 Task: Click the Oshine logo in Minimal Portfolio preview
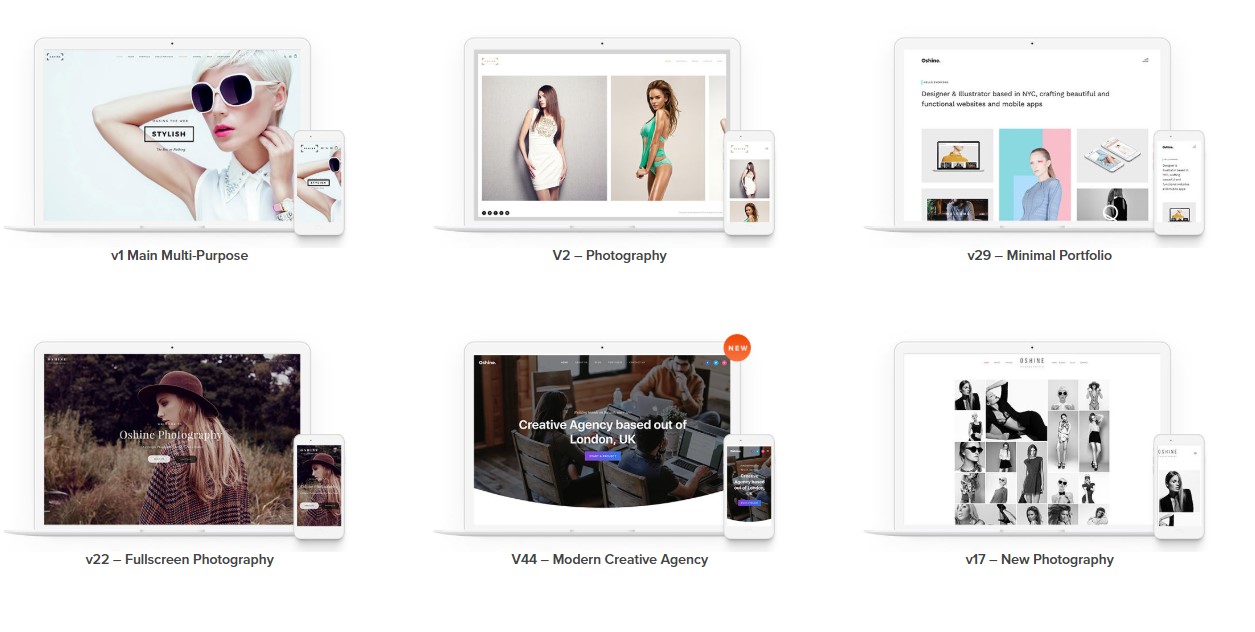(x=932, y=60)
